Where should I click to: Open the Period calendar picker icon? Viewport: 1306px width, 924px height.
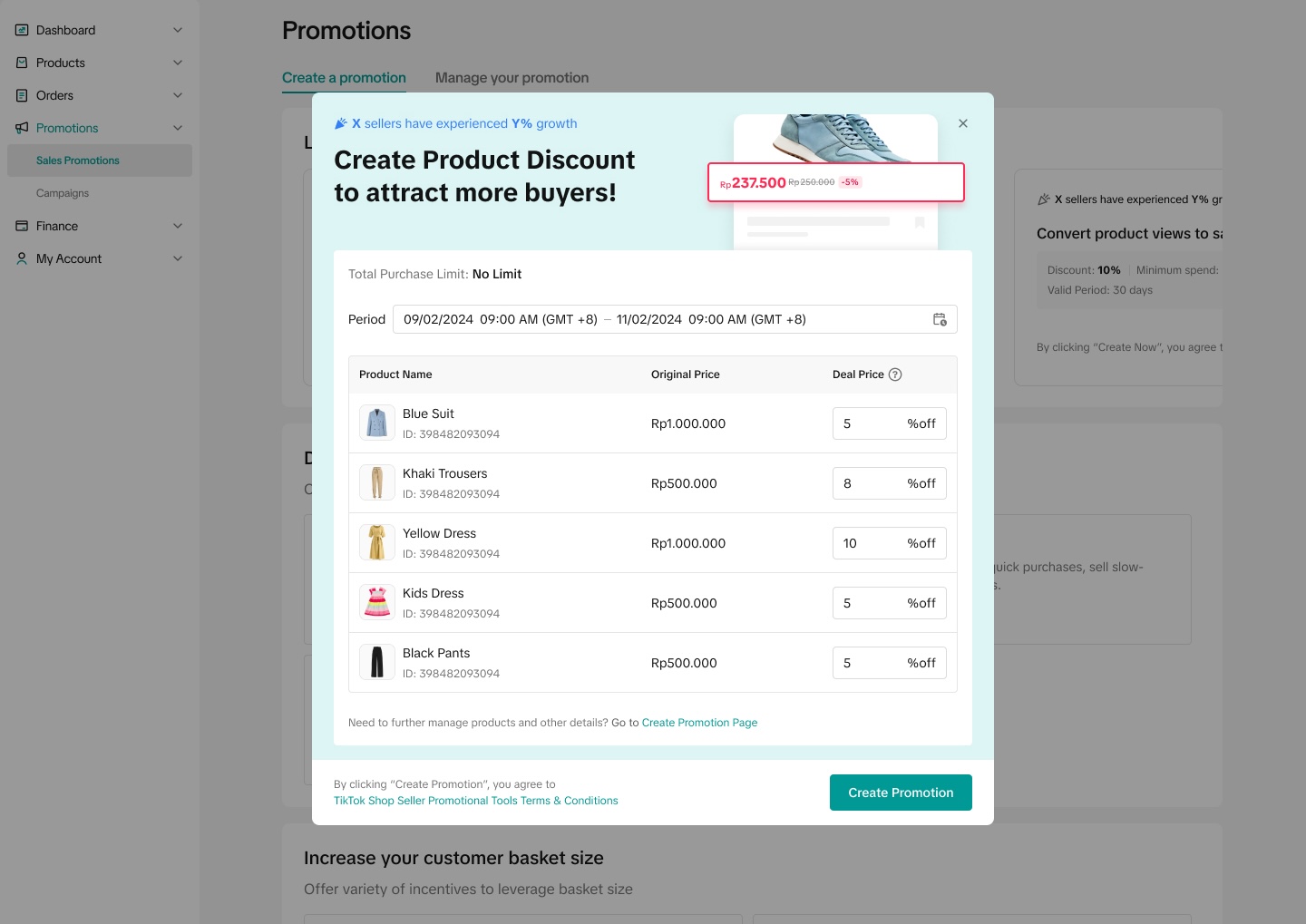(940, 319)
